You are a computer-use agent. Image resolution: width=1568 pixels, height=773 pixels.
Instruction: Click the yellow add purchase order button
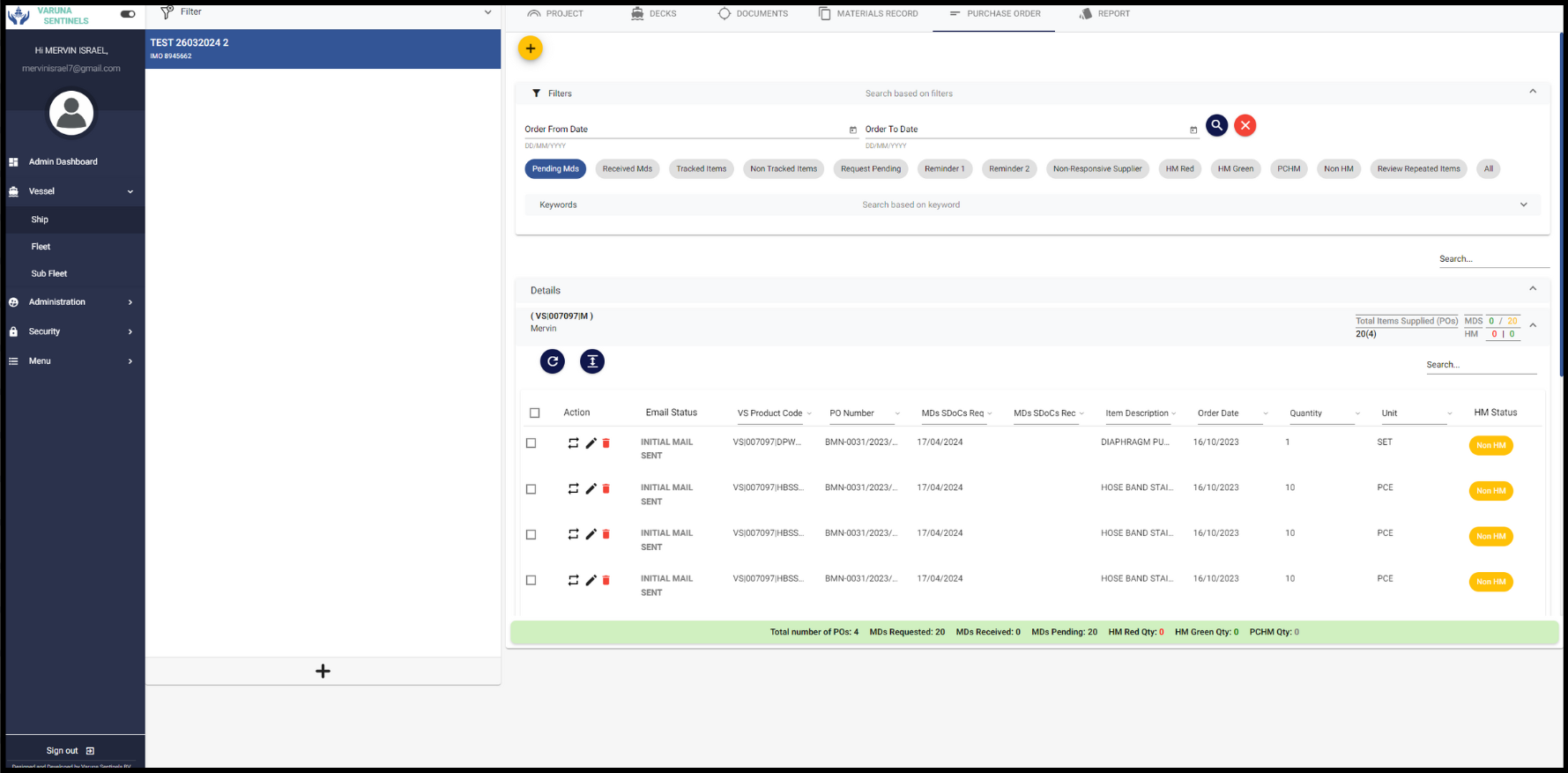click(530, 48)
